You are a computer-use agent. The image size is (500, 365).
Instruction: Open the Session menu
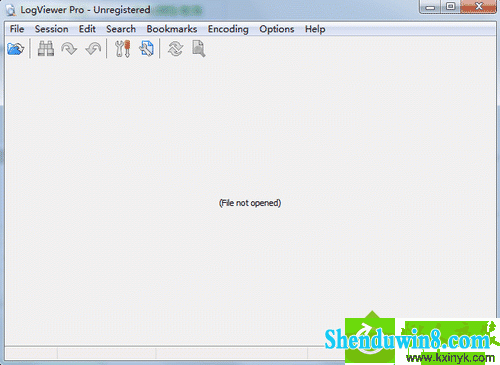coord(52,29)
